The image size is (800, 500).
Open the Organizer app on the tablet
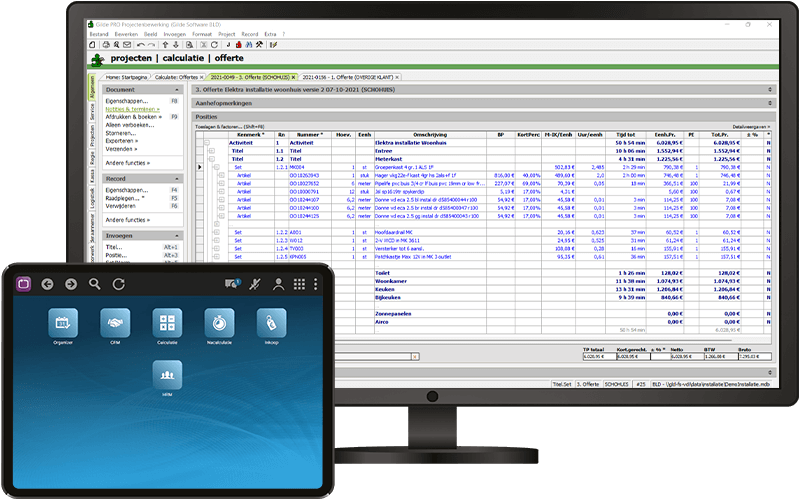coord(63,323)
